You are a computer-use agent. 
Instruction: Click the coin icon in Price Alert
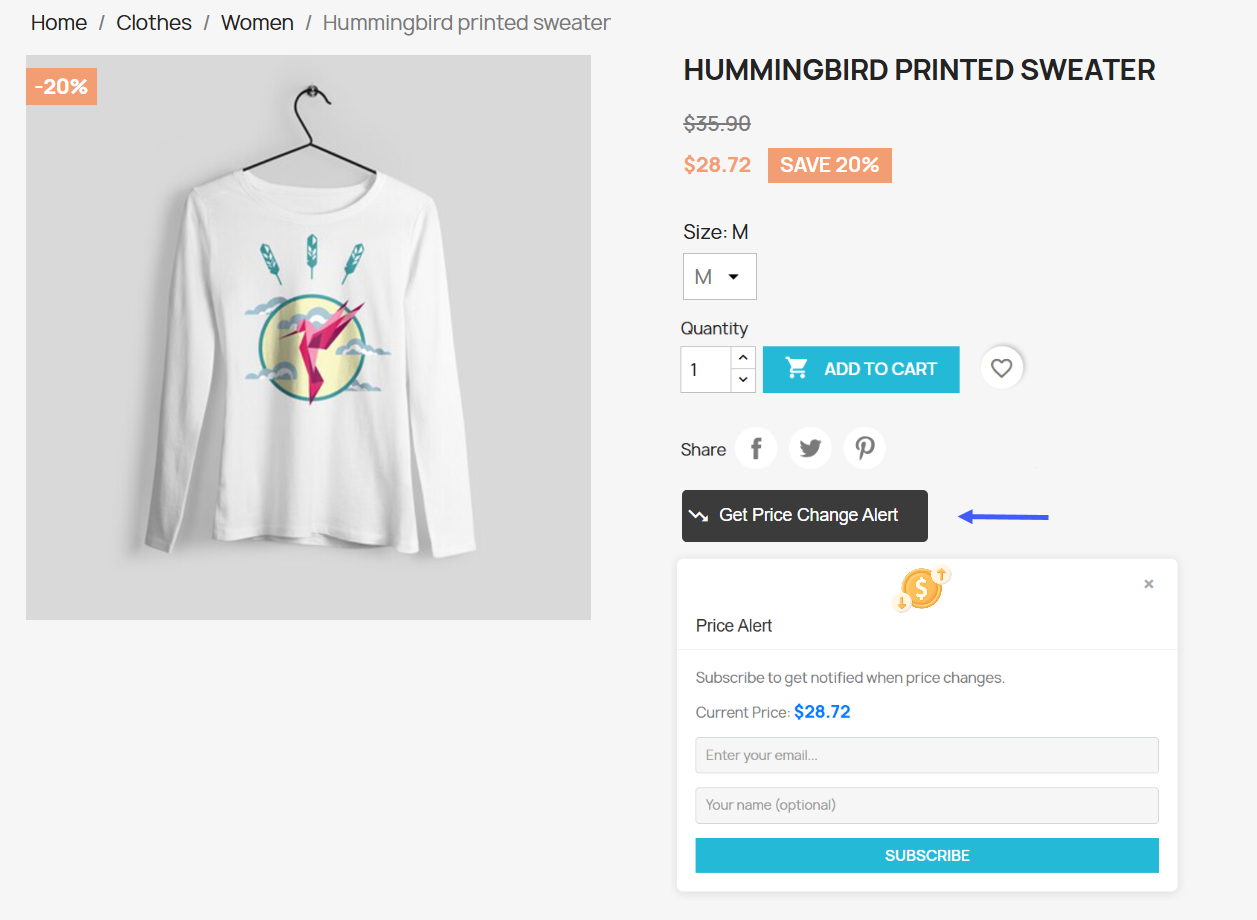click(922, 588)
